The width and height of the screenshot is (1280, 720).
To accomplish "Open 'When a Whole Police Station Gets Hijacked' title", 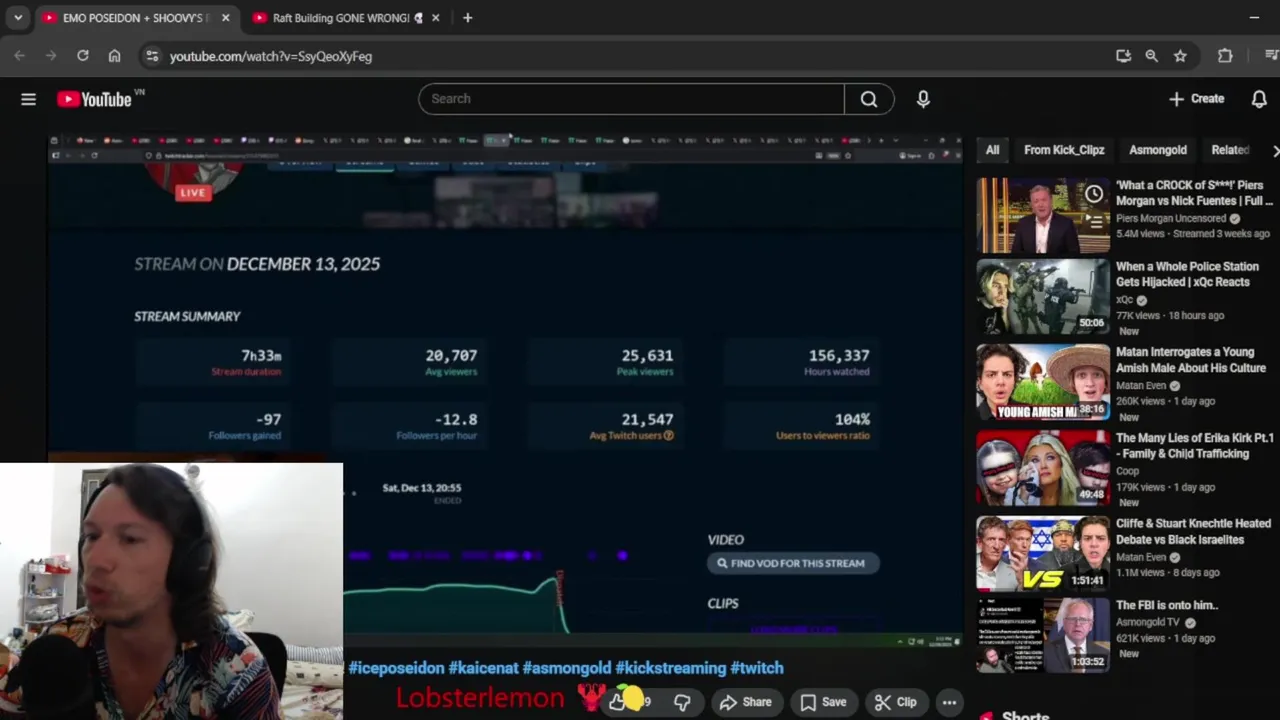I will point(1187,274).
